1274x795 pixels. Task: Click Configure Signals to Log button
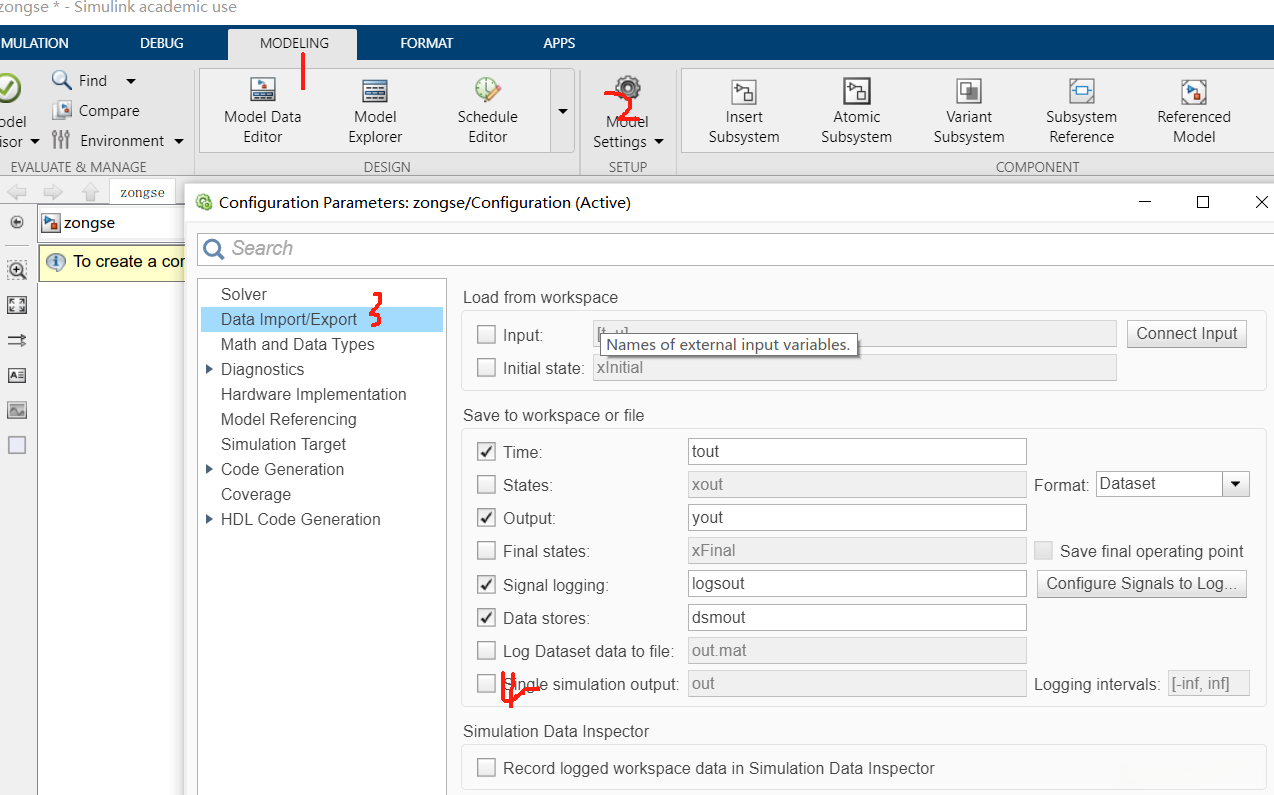(1141, 583)
